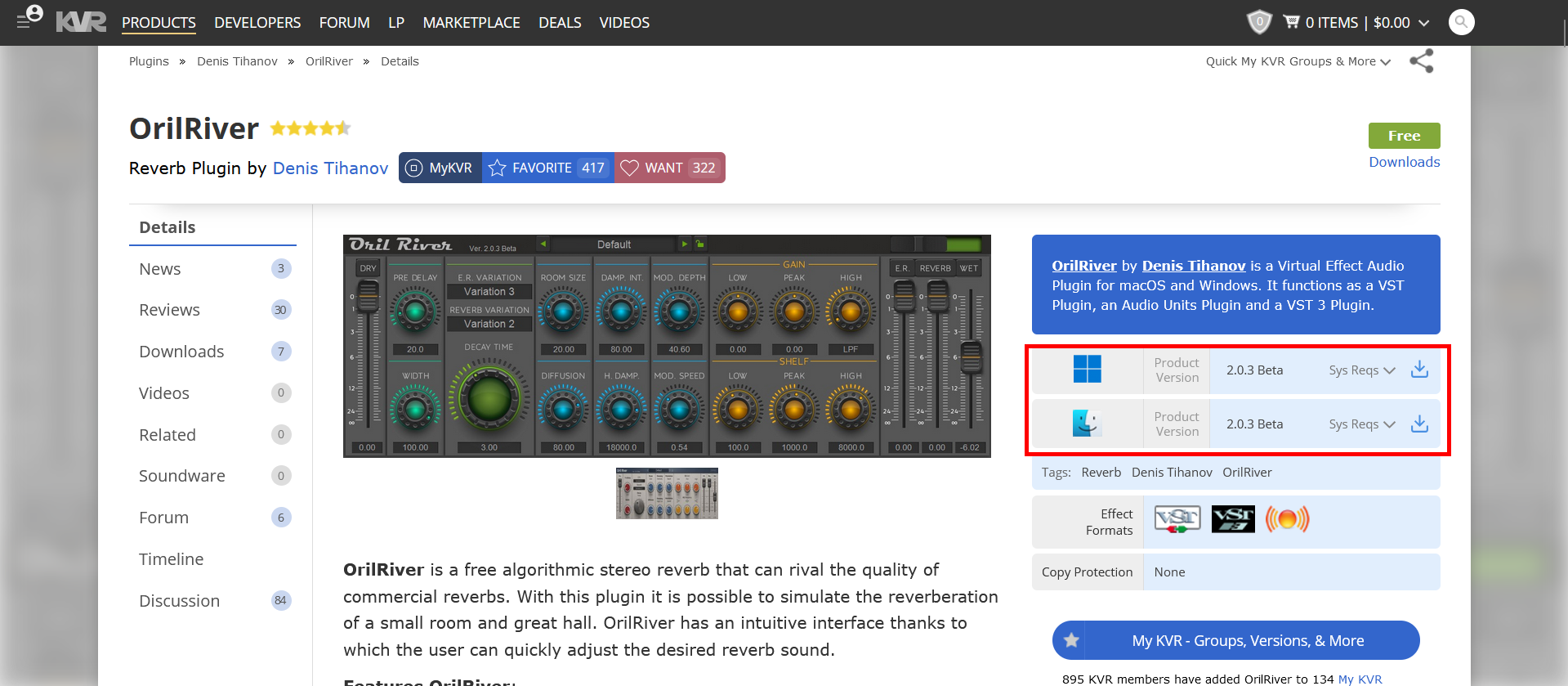Download the macOS 2.0.3 Beta version
This screenshot has width=1568, height=686.
(x=1420, y=424)
